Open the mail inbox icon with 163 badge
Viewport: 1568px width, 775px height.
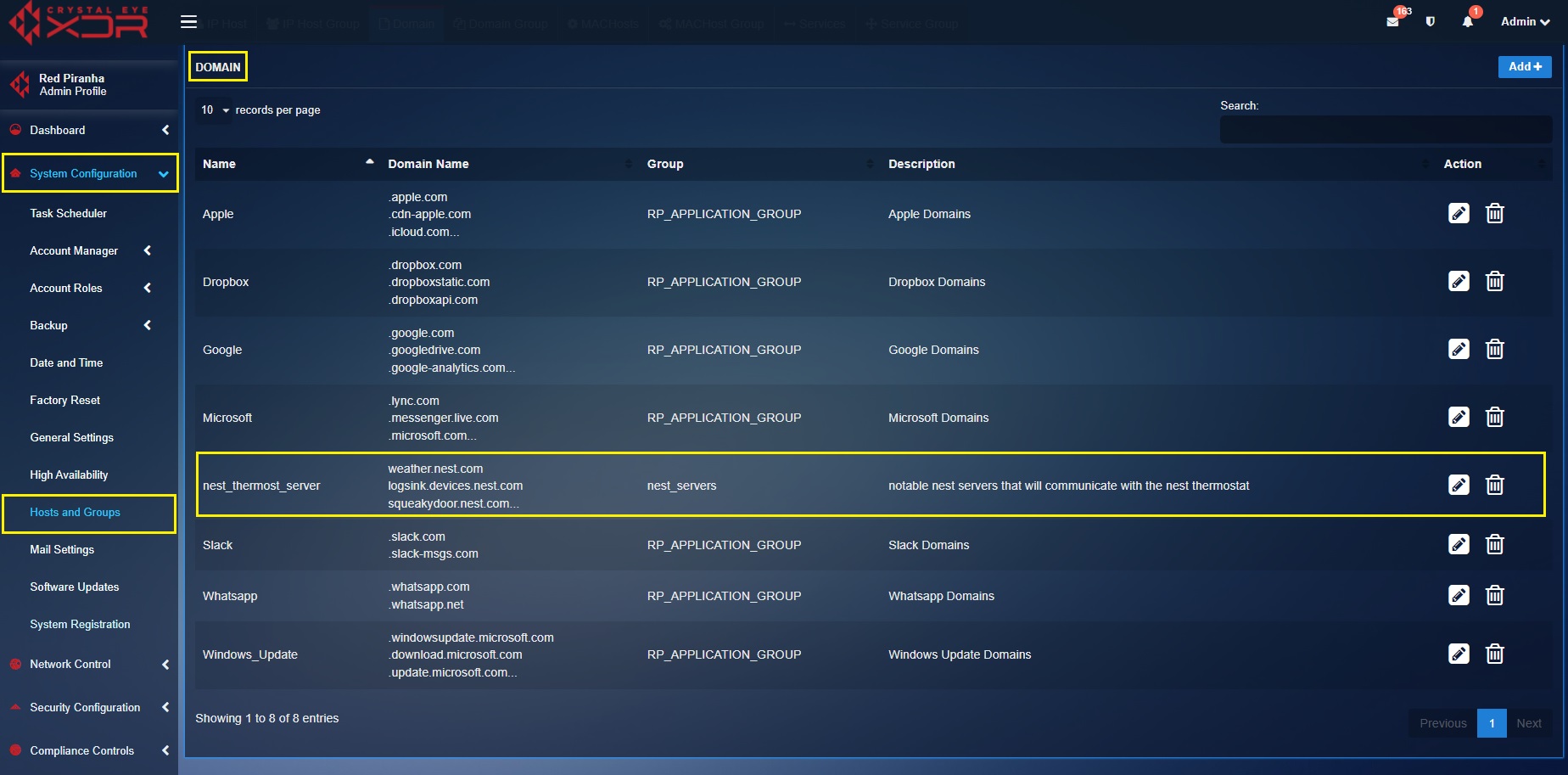click(x=1392, y=22)
